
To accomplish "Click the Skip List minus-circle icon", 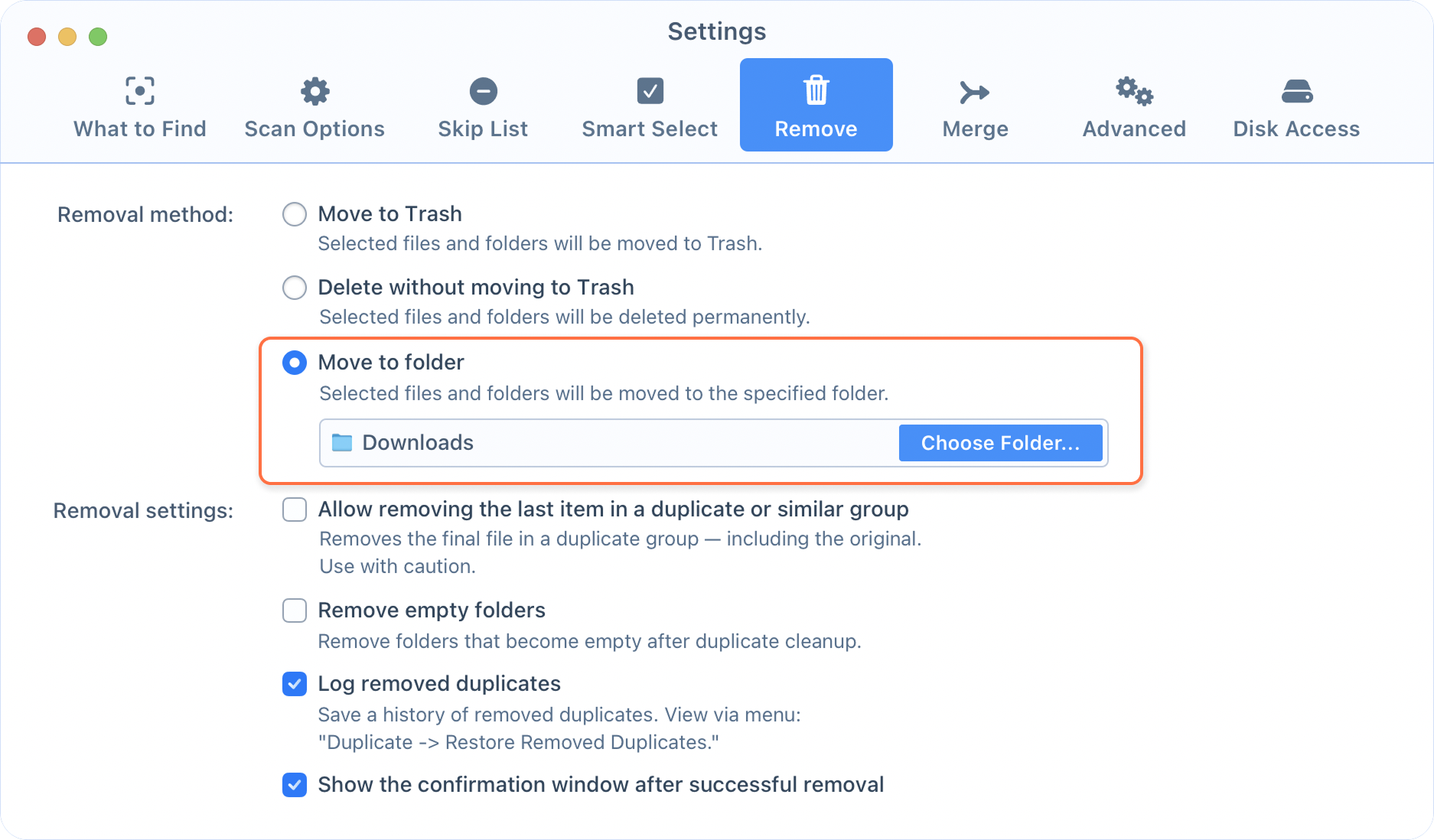I will tap(483, 91).
